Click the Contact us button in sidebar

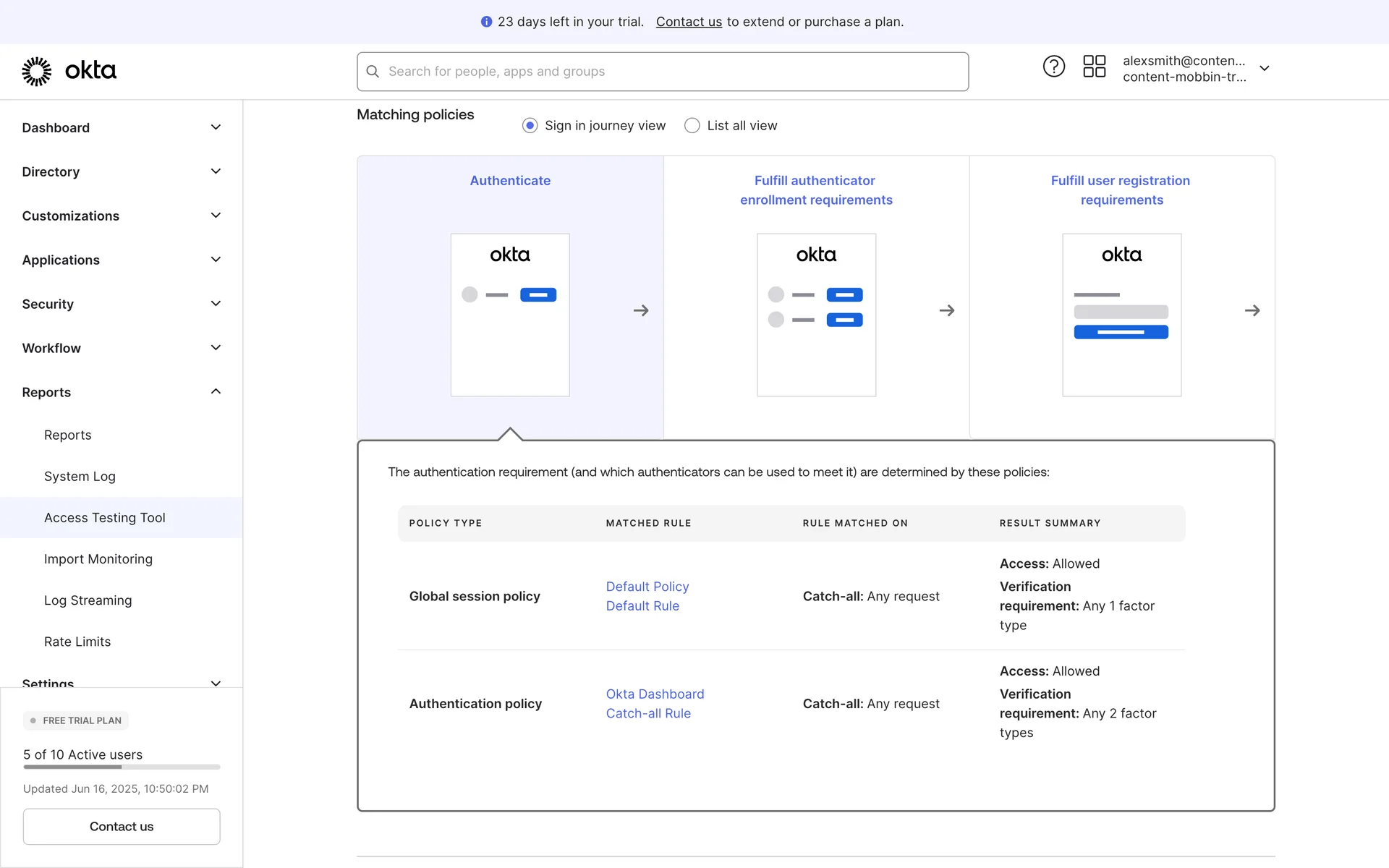click(122, 826)
